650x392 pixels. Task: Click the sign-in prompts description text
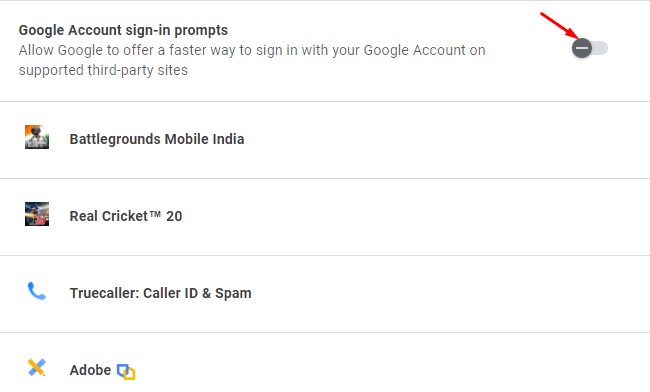252,60
